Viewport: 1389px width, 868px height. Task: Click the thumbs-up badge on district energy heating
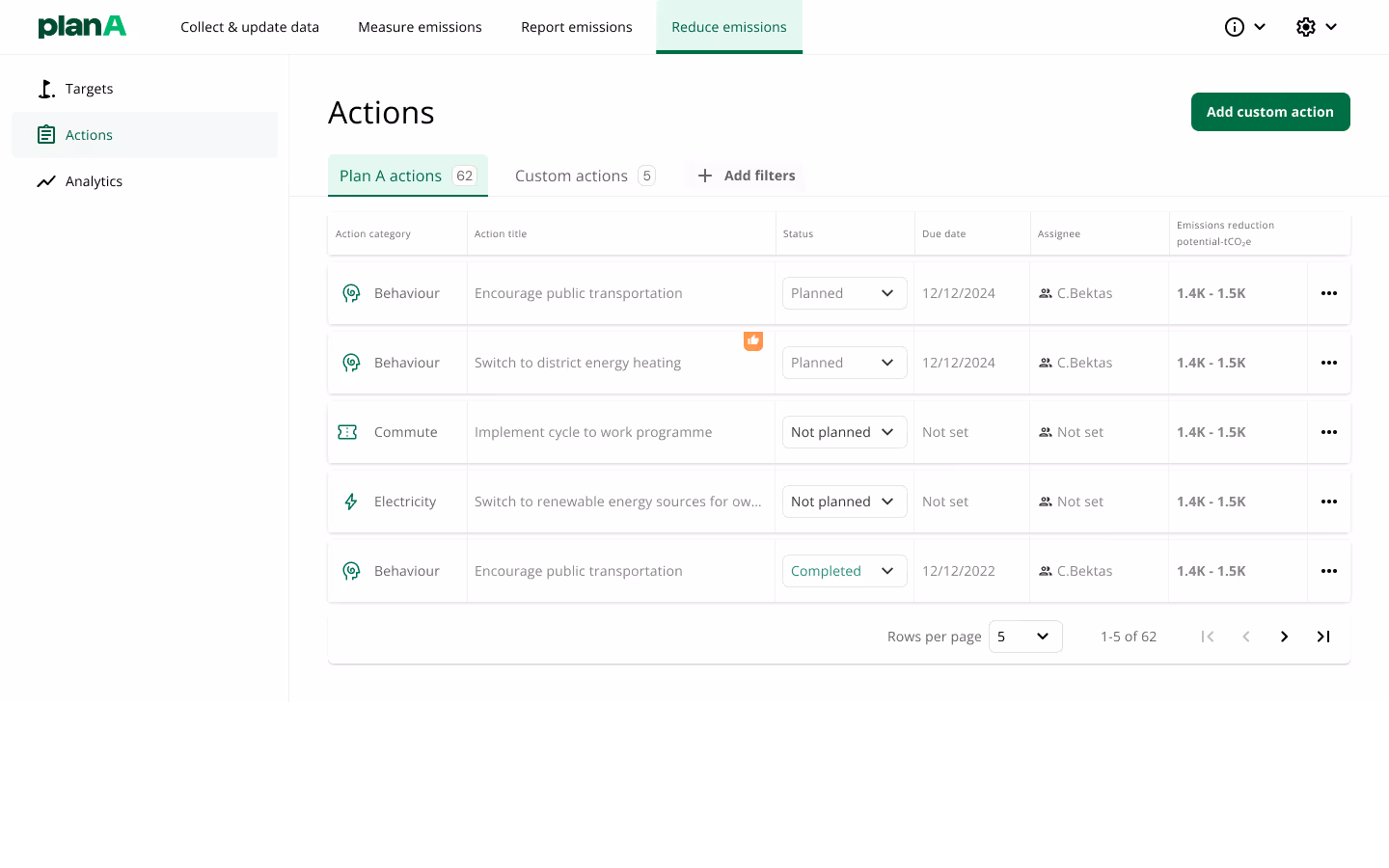[752, 340]
